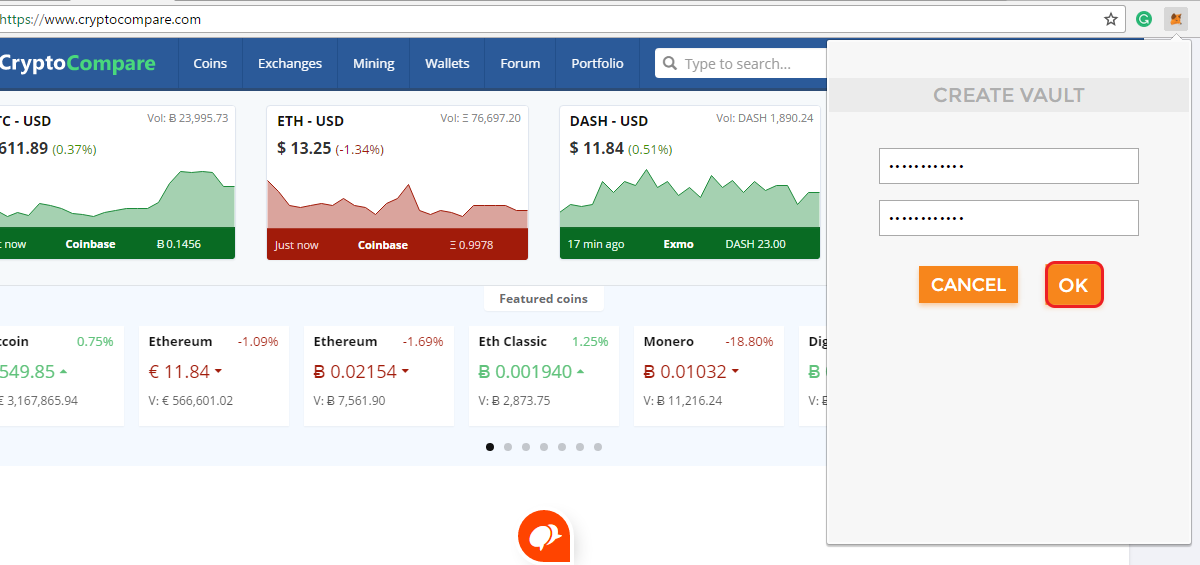Open the Ethereum Ƀ 0.02154 featured coin
1200x565 pixels.
379,376
